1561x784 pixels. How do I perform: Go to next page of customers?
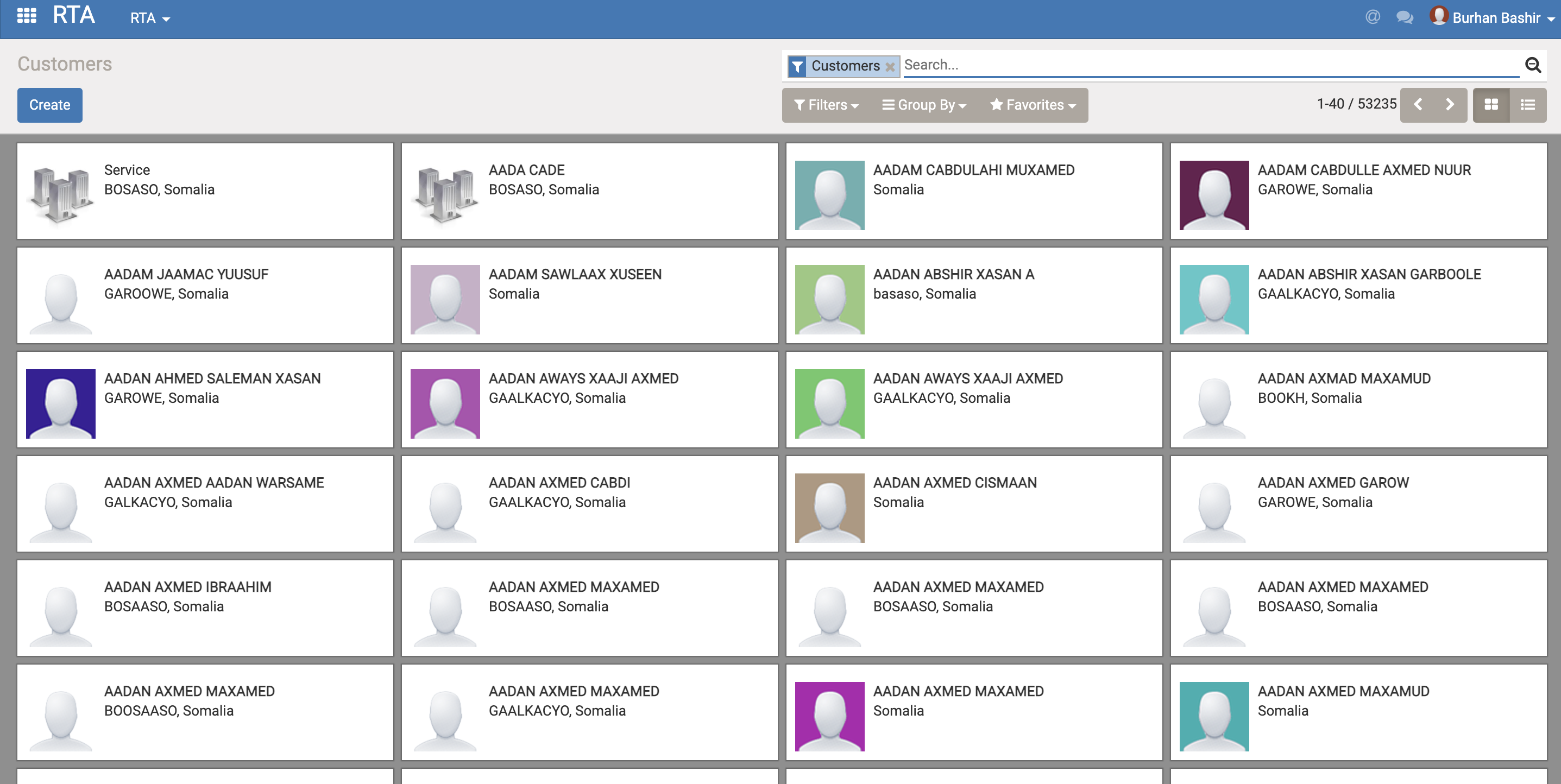[x=1450, y=105]
